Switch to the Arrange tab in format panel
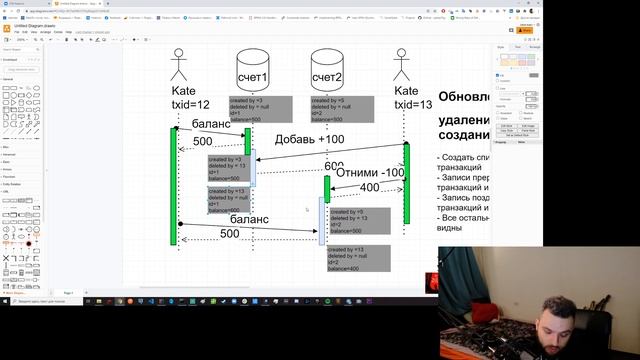 click(x=535, y=47)
